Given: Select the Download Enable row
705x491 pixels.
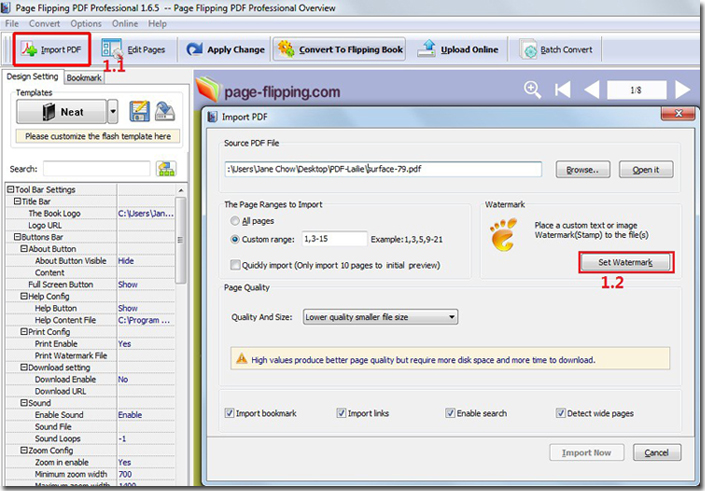Looking at the screenshot, I should [90, 379].
